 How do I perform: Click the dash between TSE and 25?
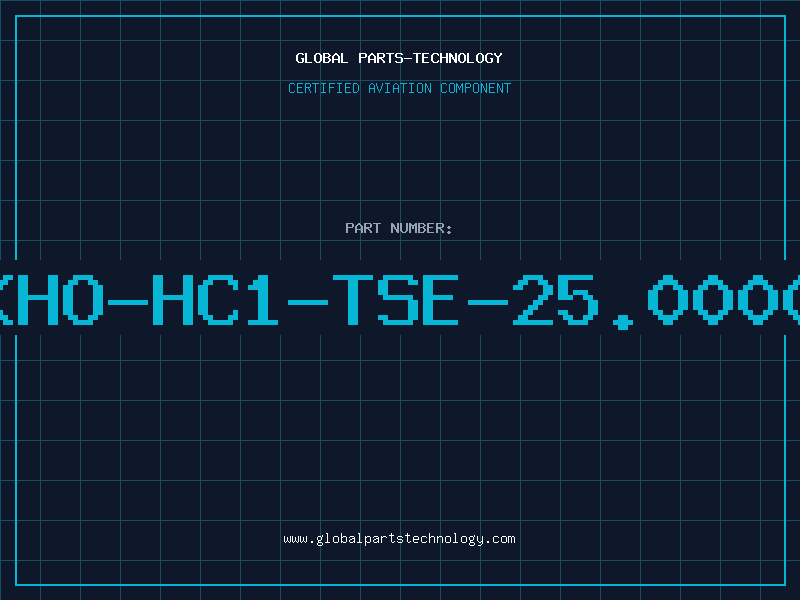pos(487,303)
